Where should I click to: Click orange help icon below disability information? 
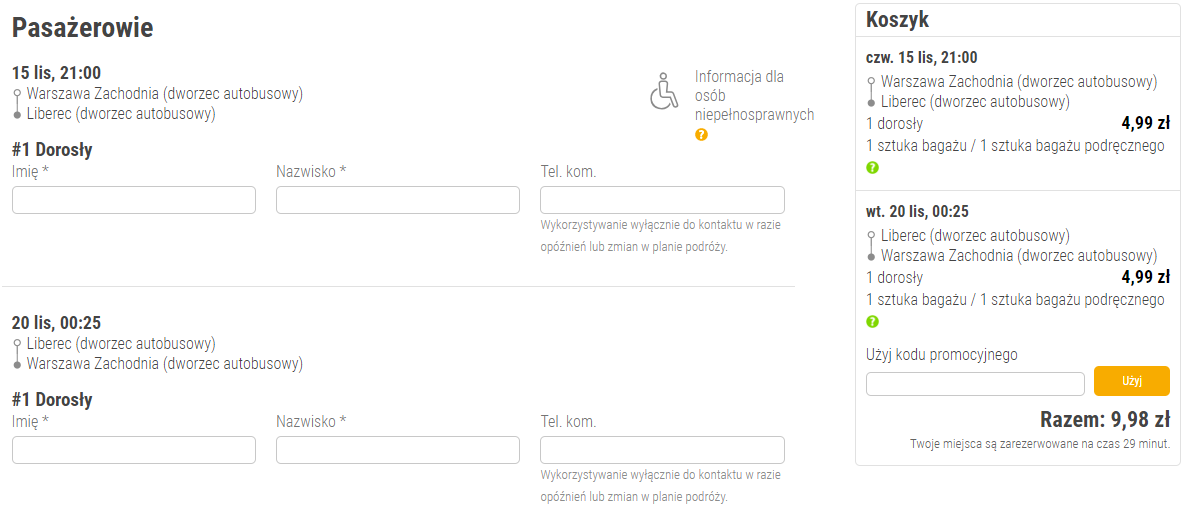click(x=701, y=134)
